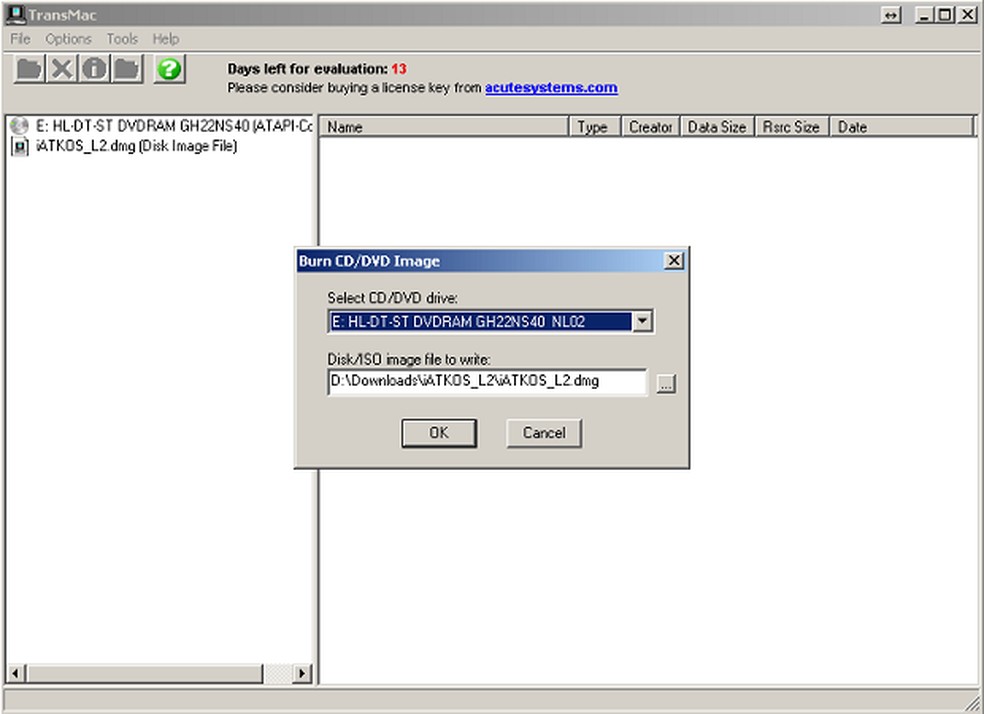This screenshot has width=984, height=714.
Task: Click the double-arrow button in title bar
Action: coord(891,15)
